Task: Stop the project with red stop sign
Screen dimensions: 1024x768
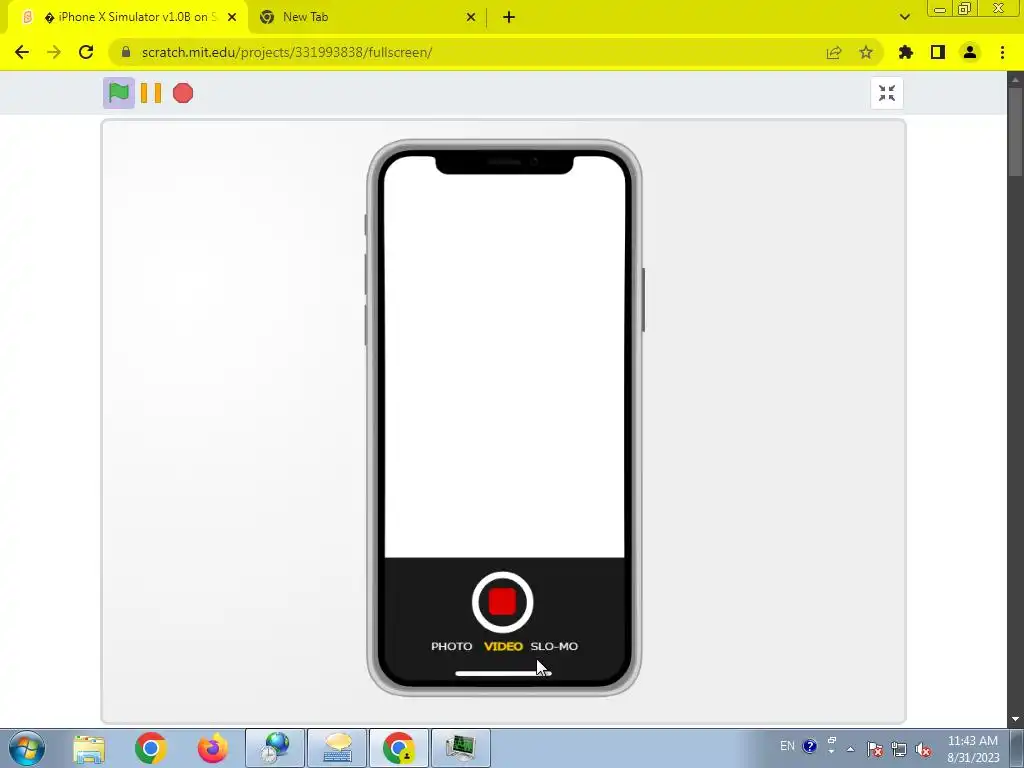Action: [183, 93]
